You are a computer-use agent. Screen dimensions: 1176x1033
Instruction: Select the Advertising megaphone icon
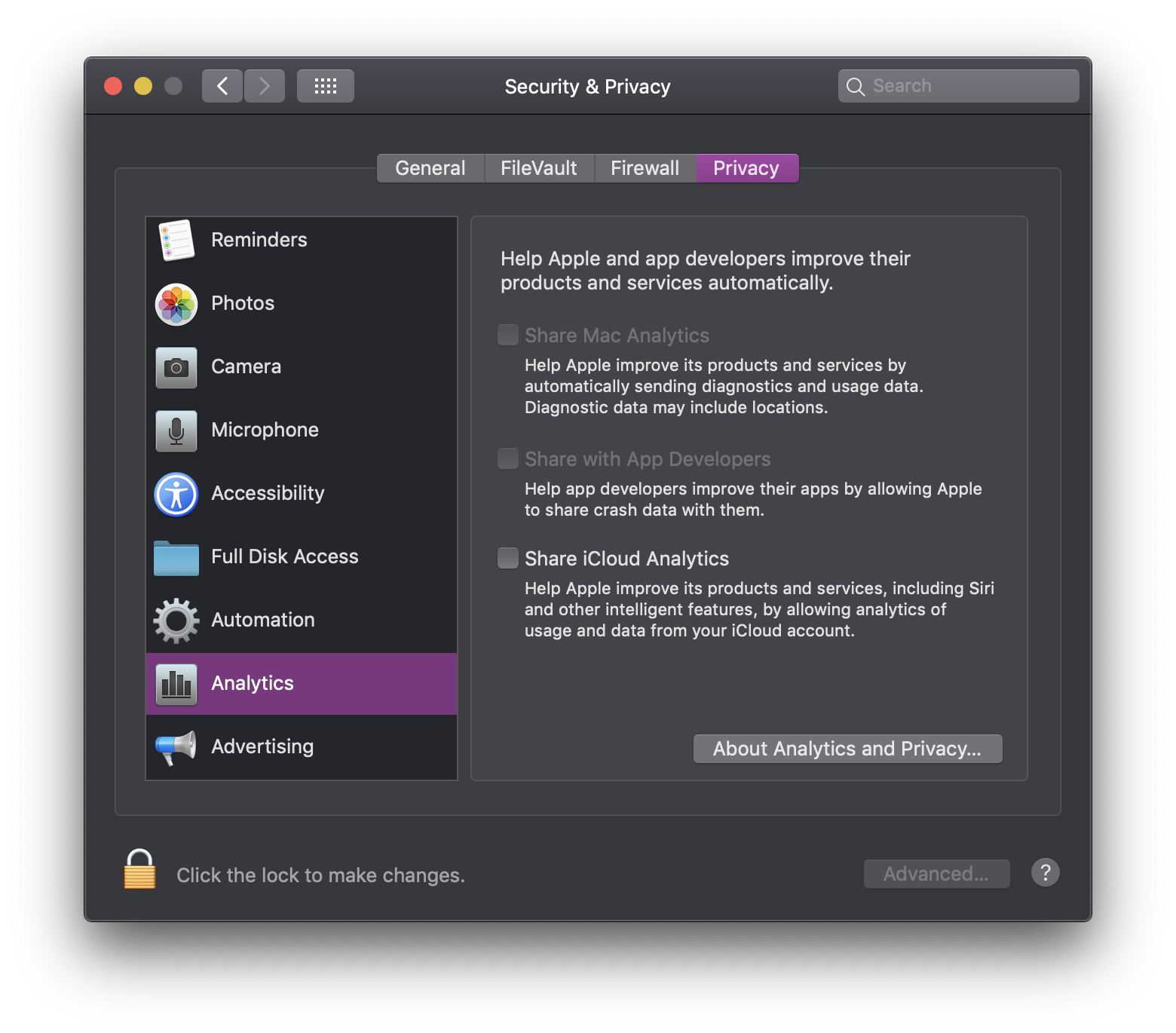click(176, 747)
